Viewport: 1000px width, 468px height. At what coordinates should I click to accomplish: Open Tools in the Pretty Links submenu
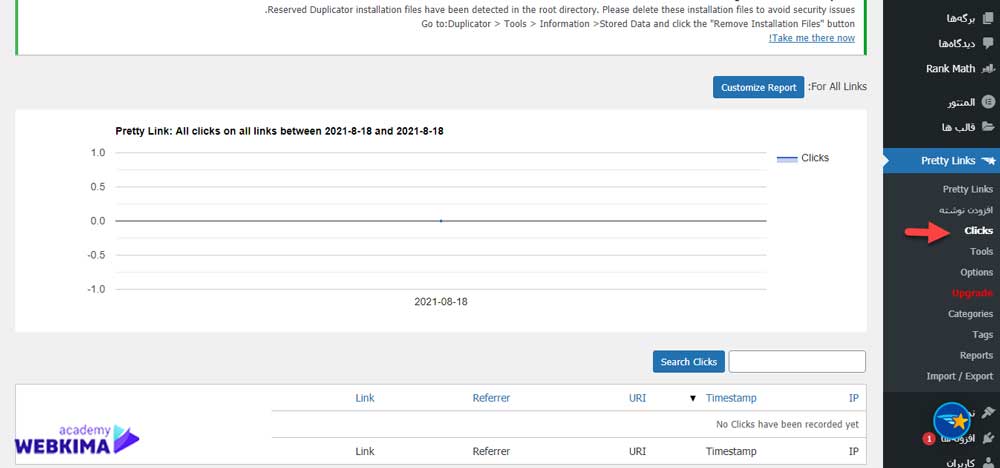tap(982, 252)
